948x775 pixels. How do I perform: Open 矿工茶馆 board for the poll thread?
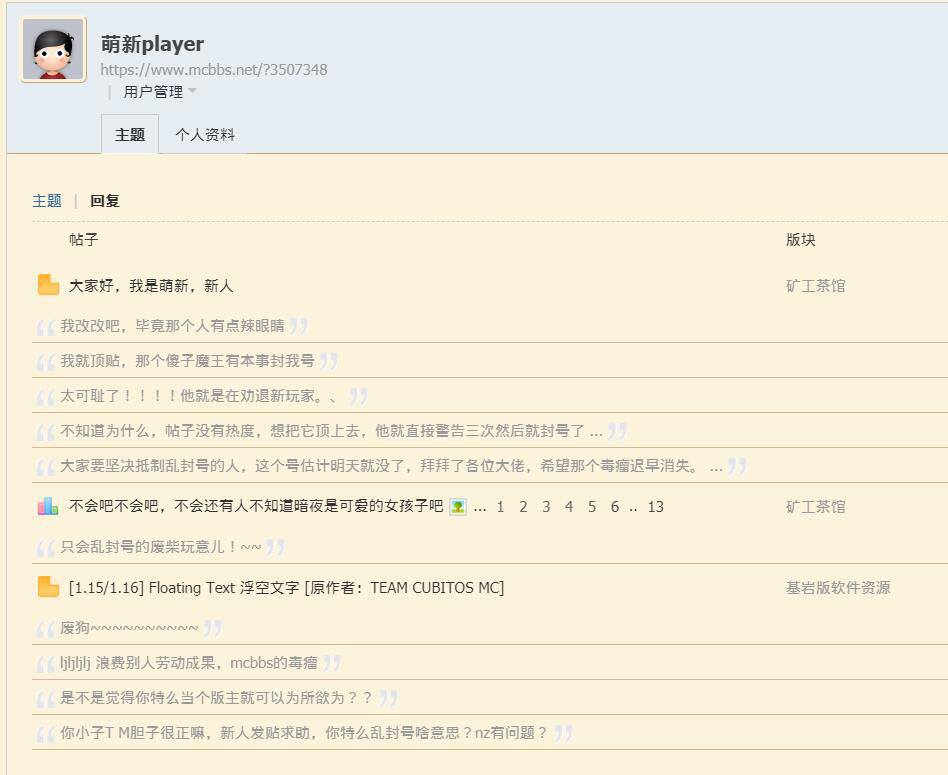click(816, 507)
